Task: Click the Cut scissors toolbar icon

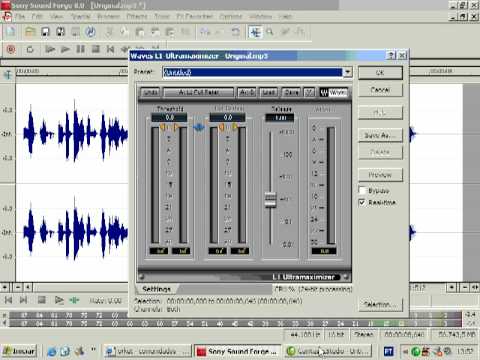Action: tap(109, 32)
